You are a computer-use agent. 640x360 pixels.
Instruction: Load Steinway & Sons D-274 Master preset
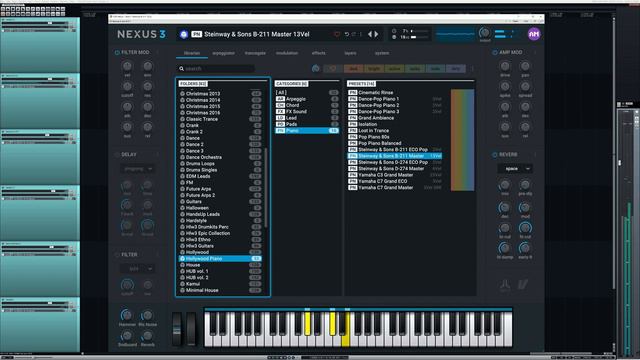pyautogui.click(x=395, y=169)
